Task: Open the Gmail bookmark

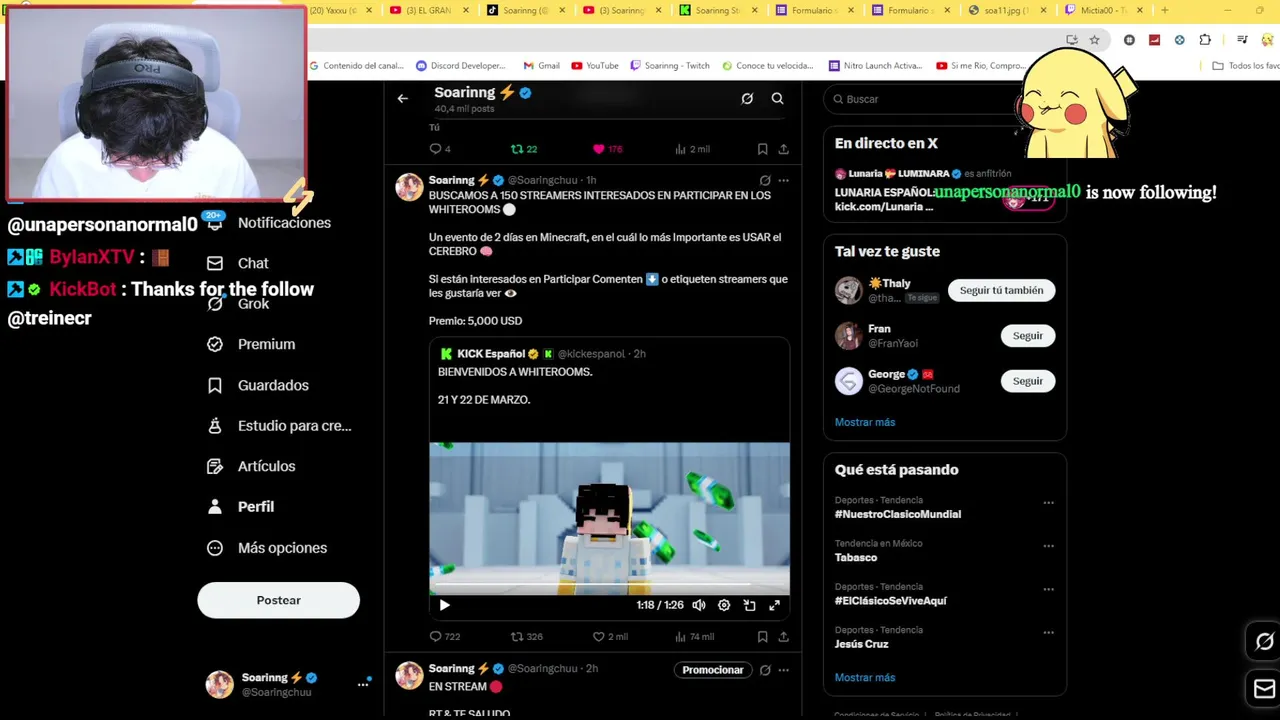Action: point(542,66)
